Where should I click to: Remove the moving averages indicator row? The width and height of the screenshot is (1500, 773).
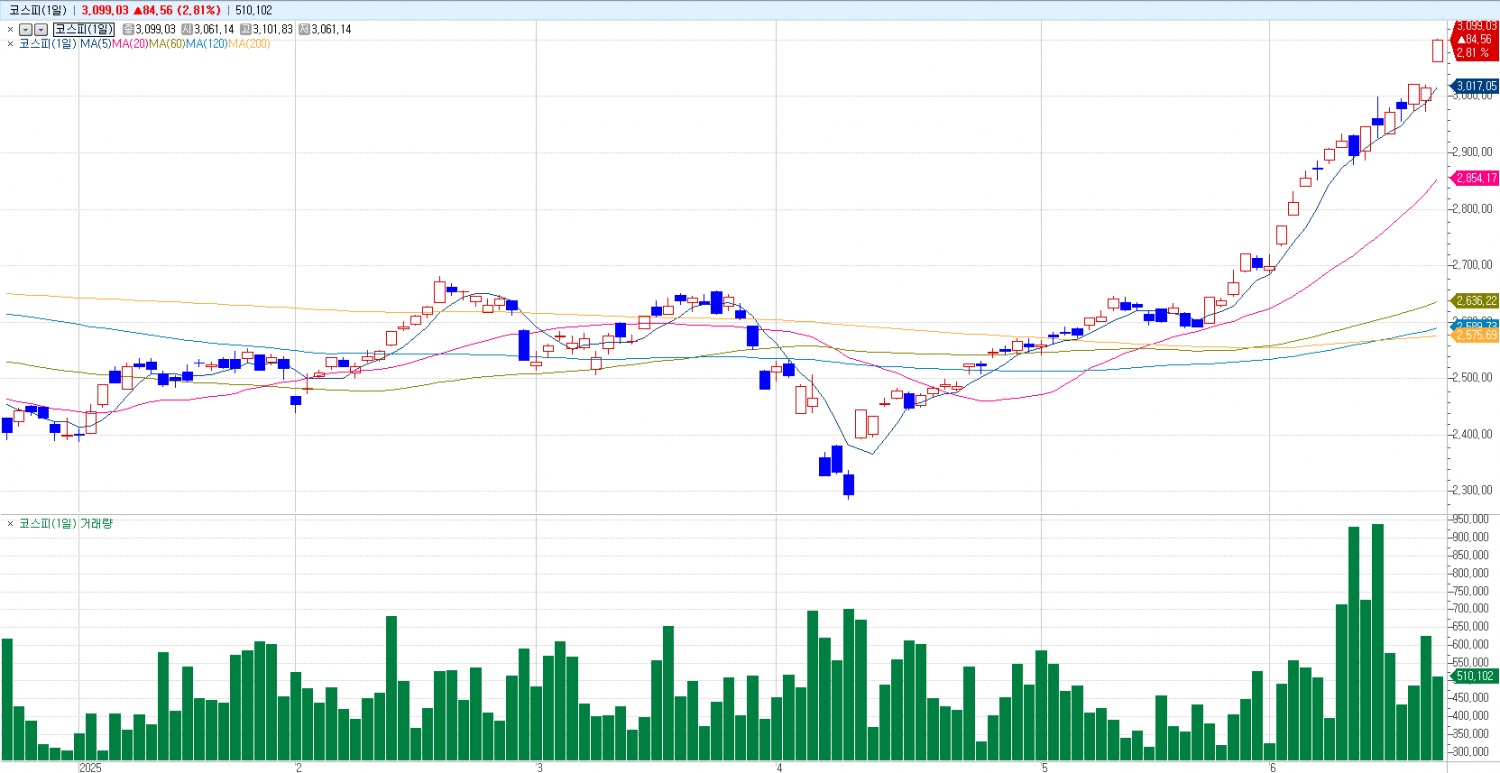click(x=10, y=43)
